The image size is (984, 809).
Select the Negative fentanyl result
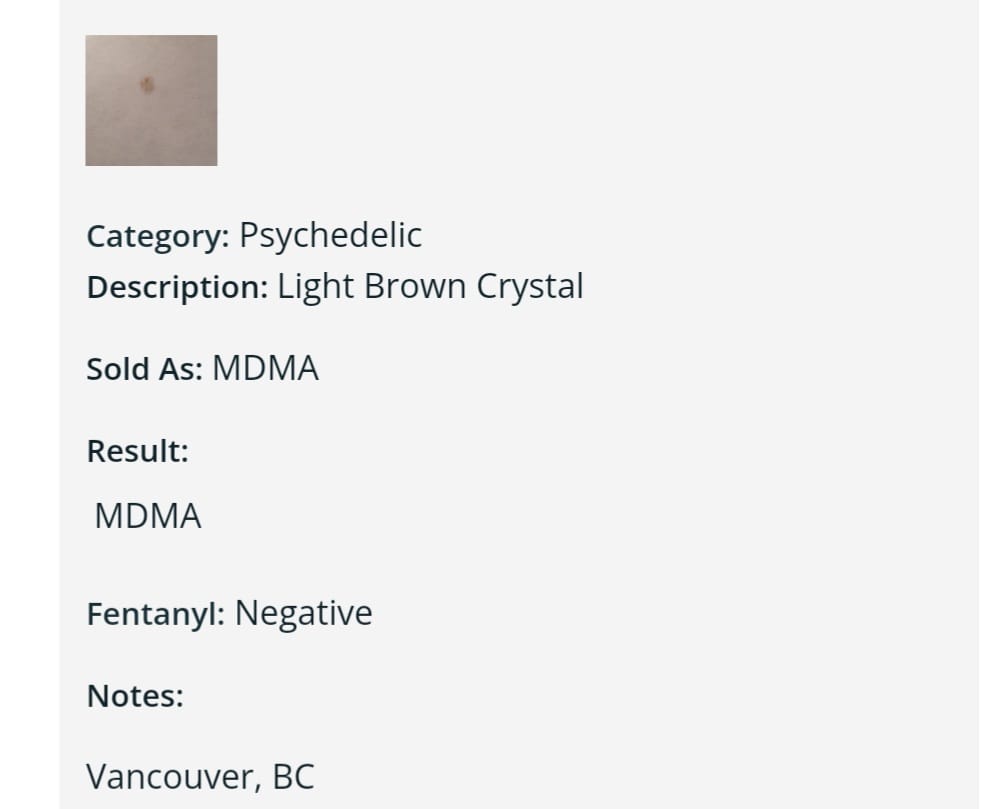tap(304, 614)
